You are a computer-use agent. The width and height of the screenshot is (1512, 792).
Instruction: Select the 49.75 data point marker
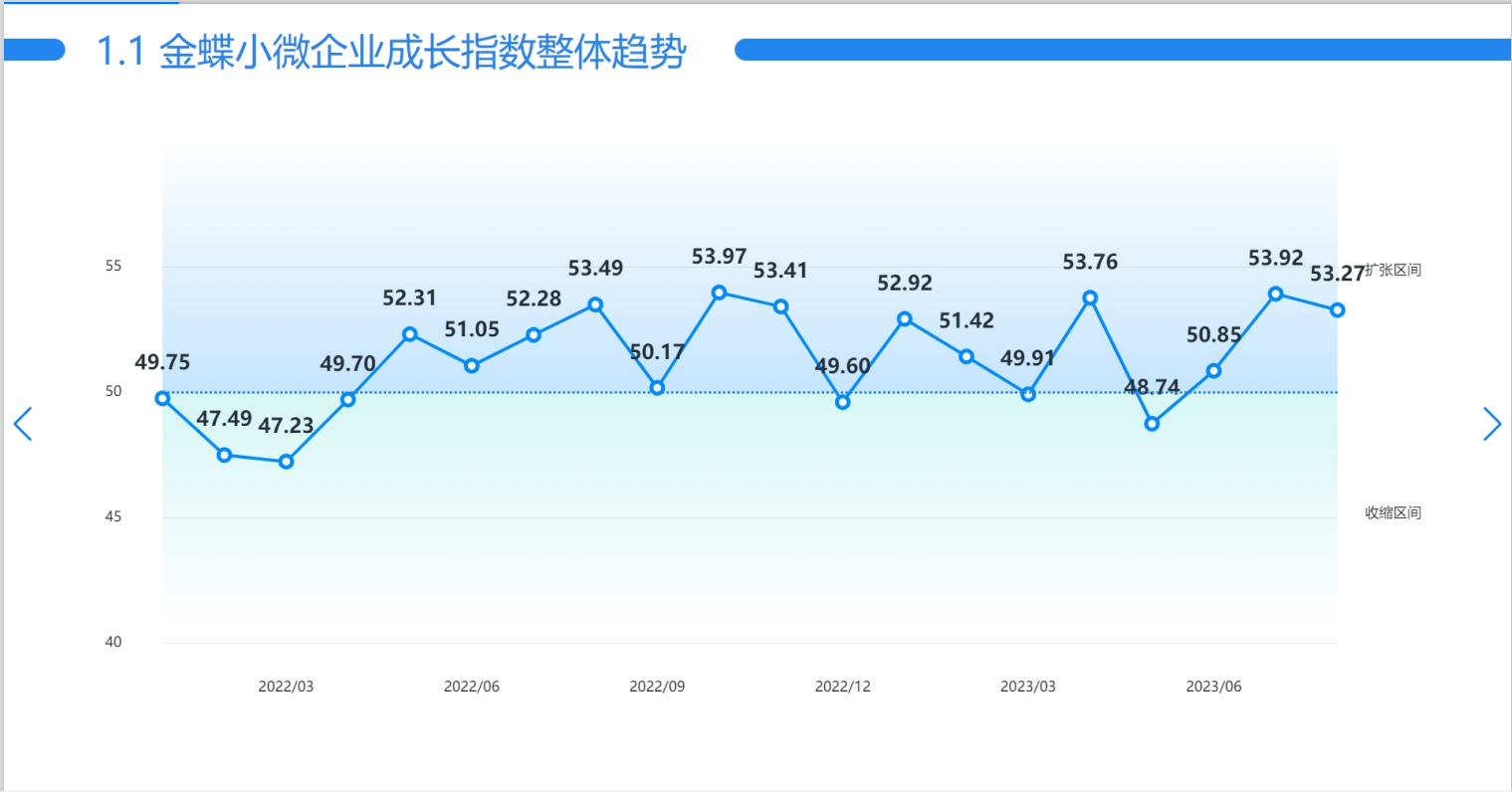162,398
